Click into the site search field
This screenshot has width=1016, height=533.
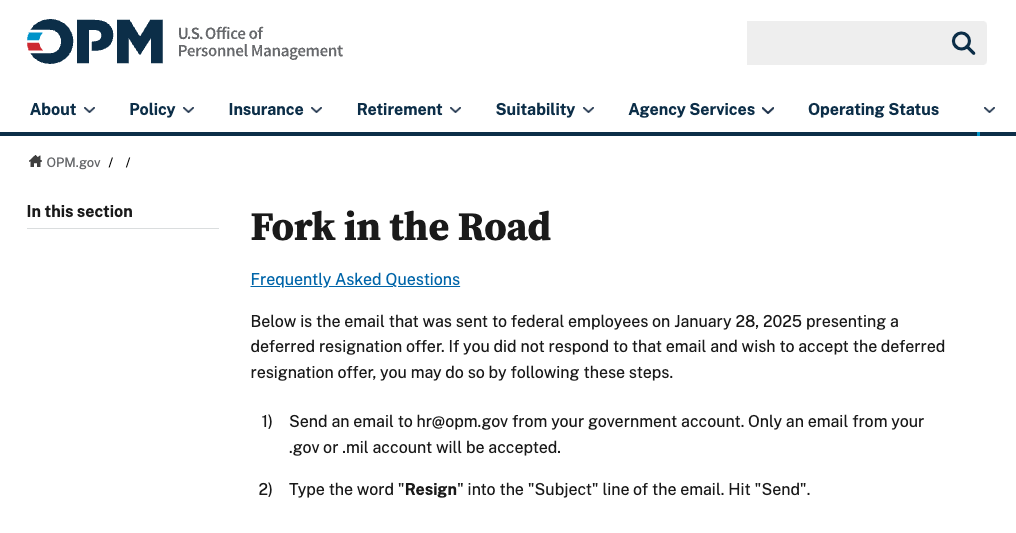click(845, 43)
